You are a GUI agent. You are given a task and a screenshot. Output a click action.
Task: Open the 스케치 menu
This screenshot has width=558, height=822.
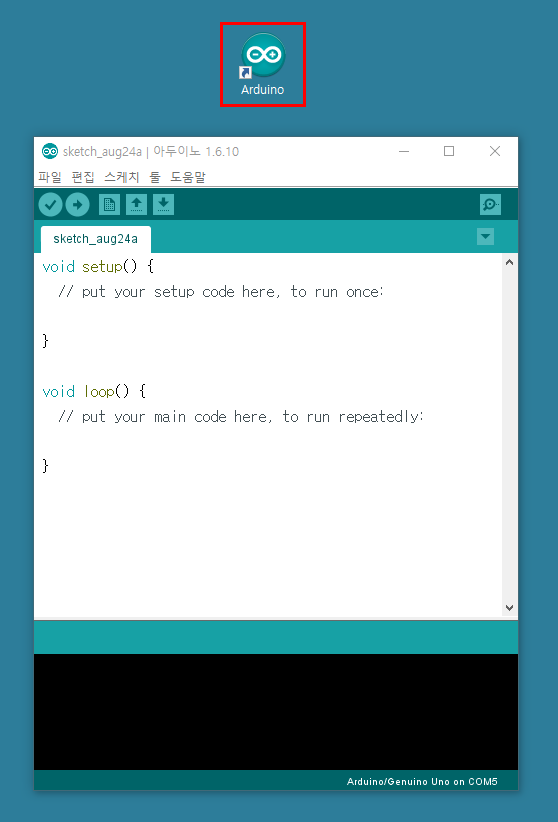pyautogui.click(x=122, y=177)
